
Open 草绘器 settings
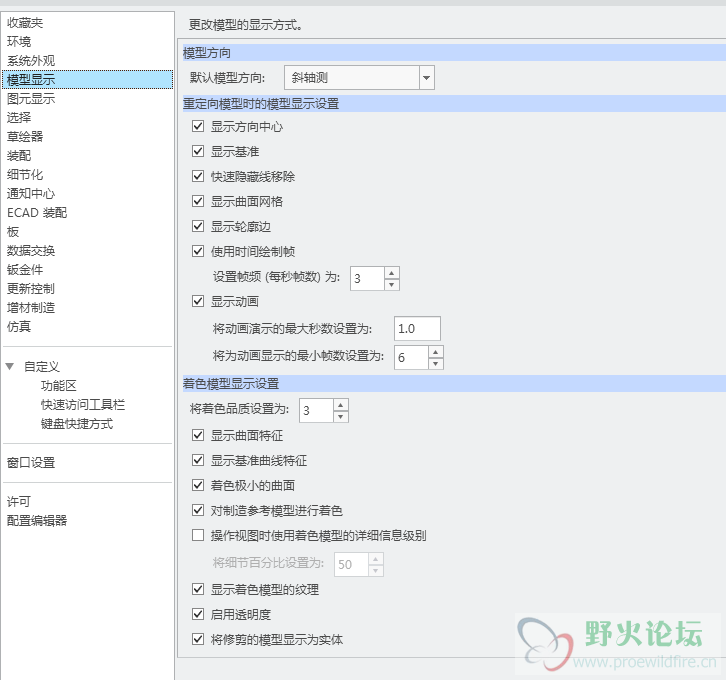pyautogui.click(x=88, y=136)
